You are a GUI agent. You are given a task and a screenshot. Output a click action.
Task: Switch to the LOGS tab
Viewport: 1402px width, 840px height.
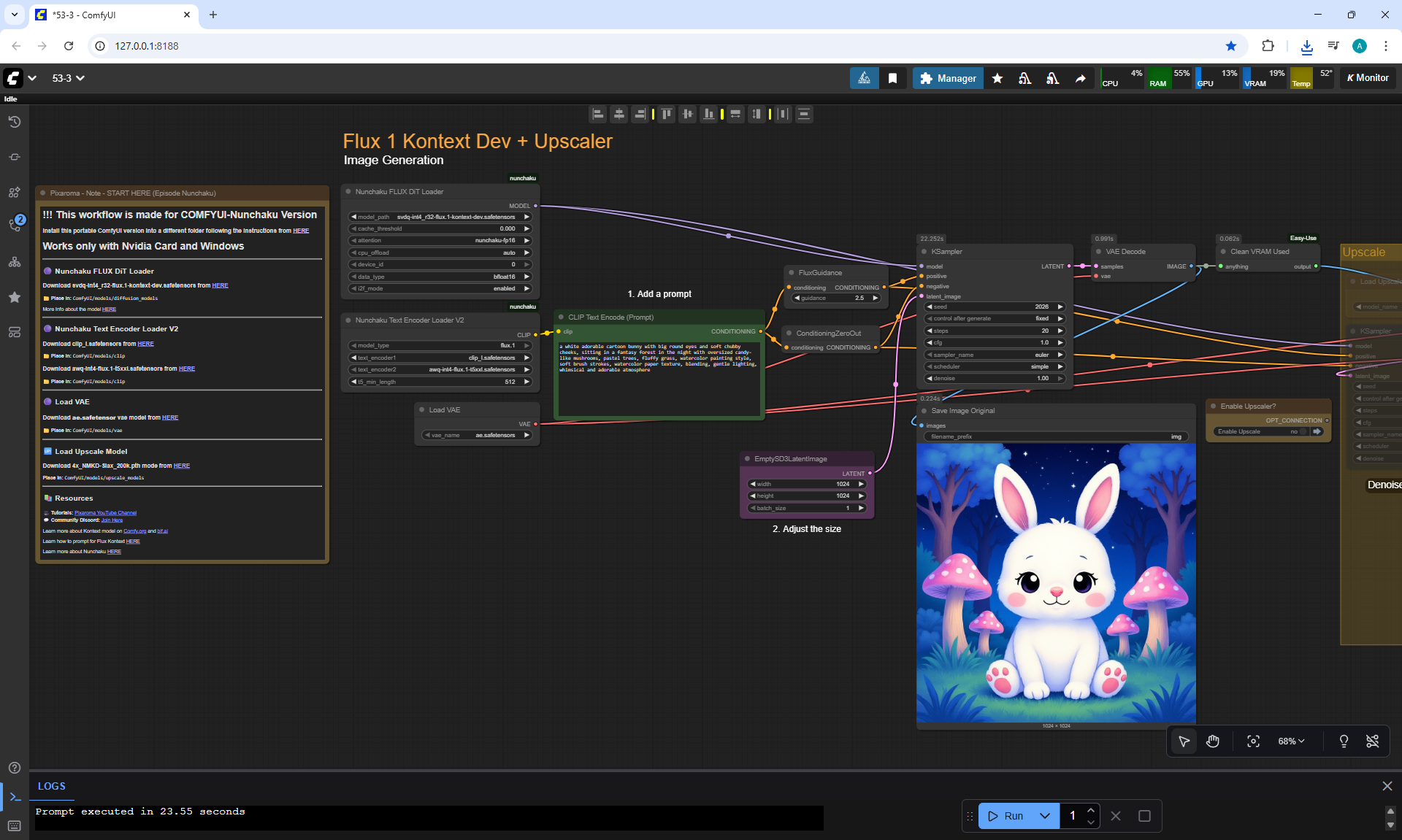coord(52,786)
